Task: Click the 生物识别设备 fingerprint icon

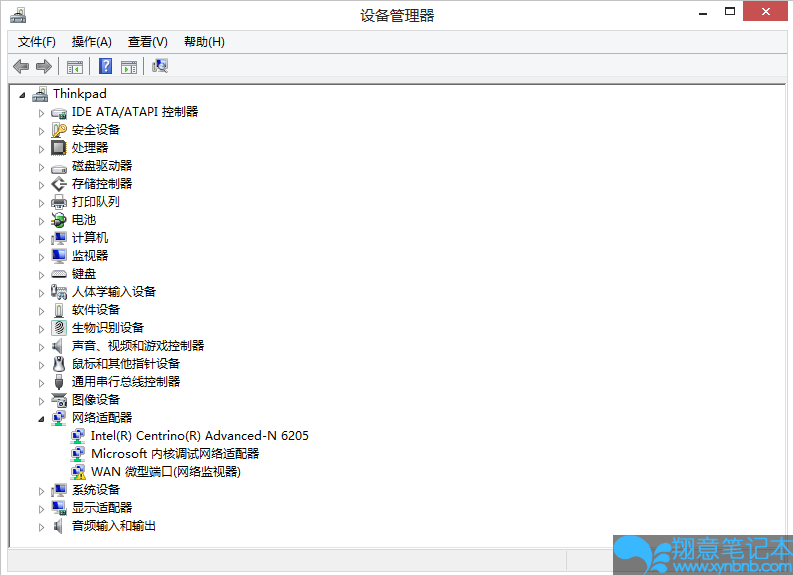Action: click(x=59, y=328)
